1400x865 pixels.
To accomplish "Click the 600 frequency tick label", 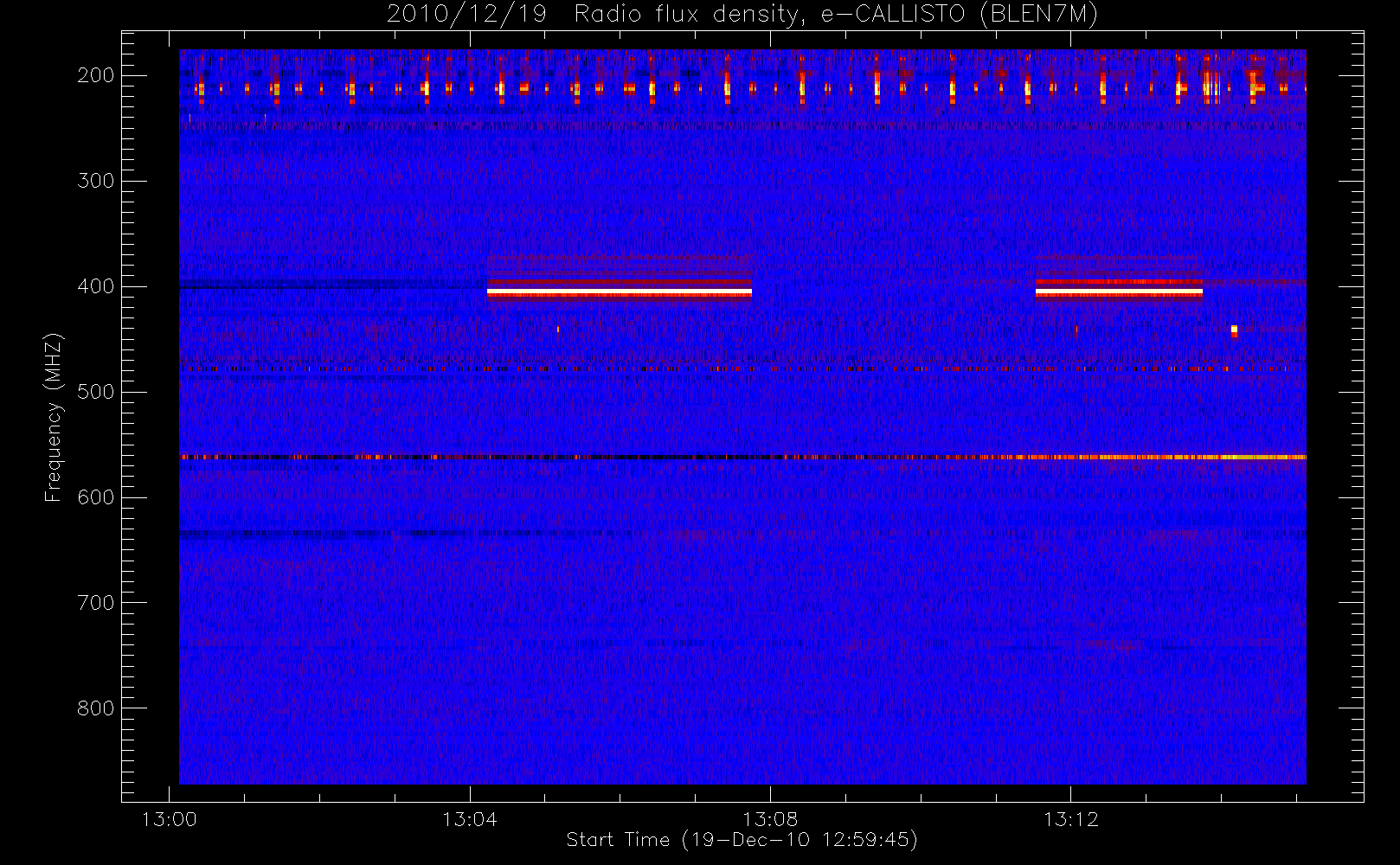I will 96,497.
